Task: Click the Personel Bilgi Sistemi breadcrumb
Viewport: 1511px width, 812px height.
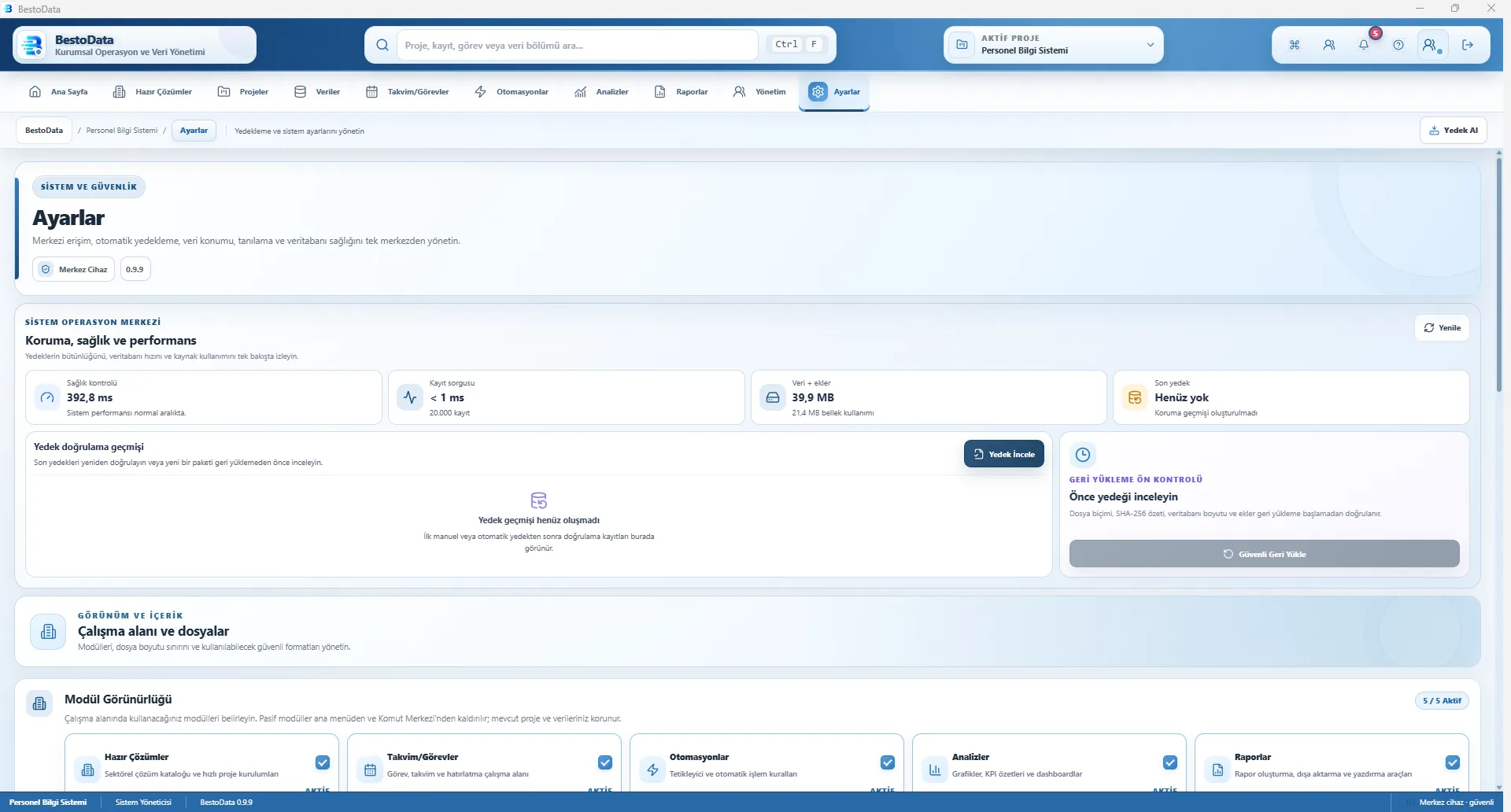Action: 122,131
